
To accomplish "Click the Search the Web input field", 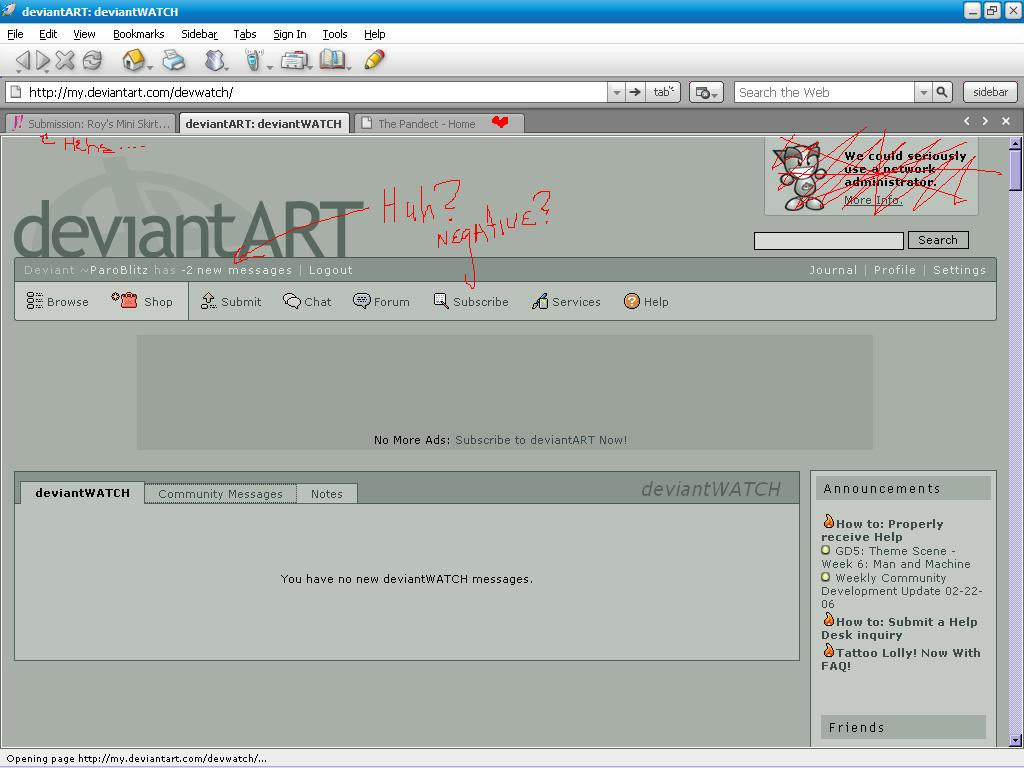I will pos(824,92).
